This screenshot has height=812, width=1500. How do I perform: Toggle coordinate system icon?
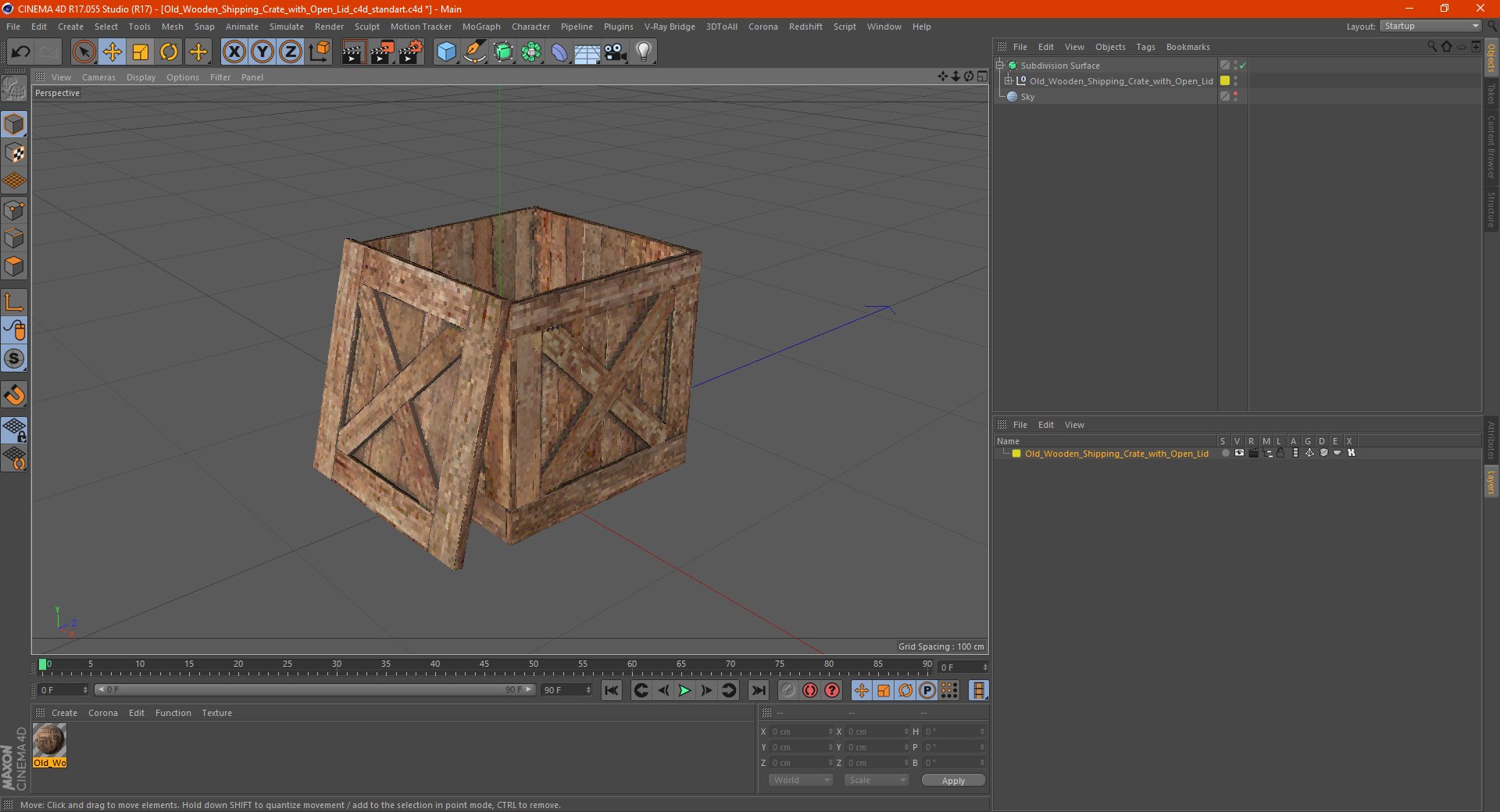click(x=319, y=52)
